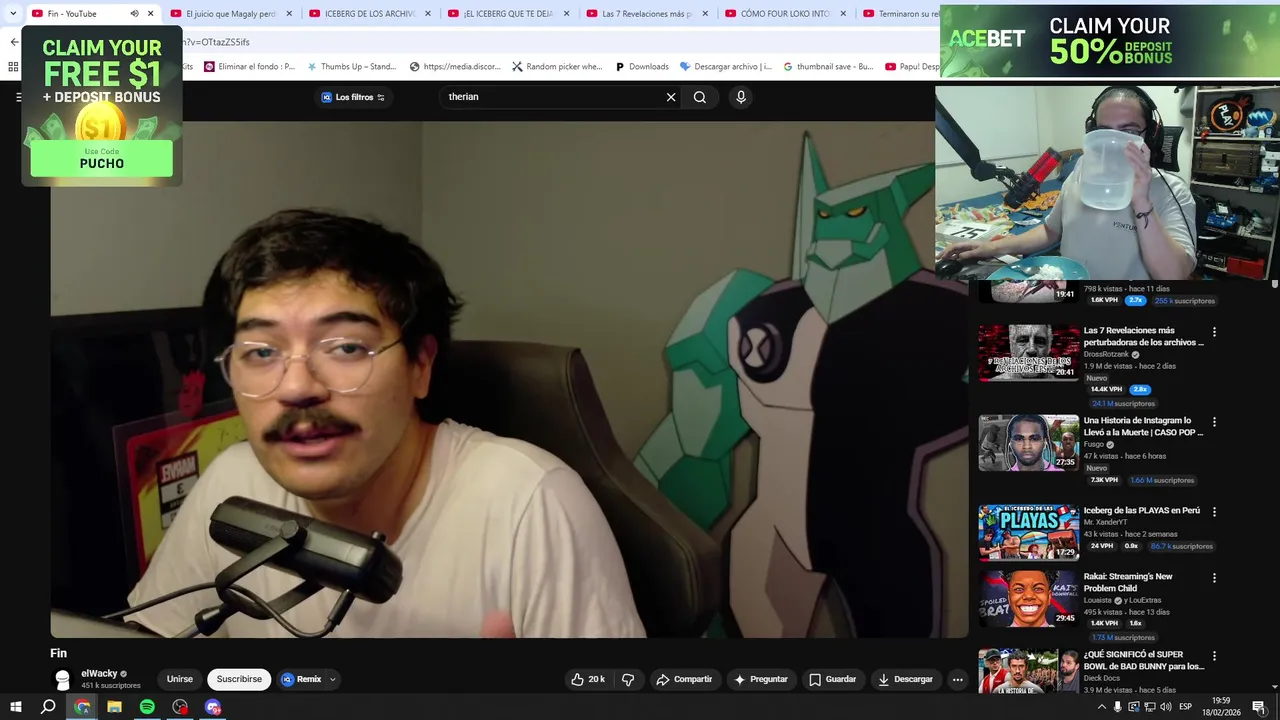Search with the magnifier icon beside 'therian'
The height and width of the screenshot is (720, 1280).
[x=700, y=97]
